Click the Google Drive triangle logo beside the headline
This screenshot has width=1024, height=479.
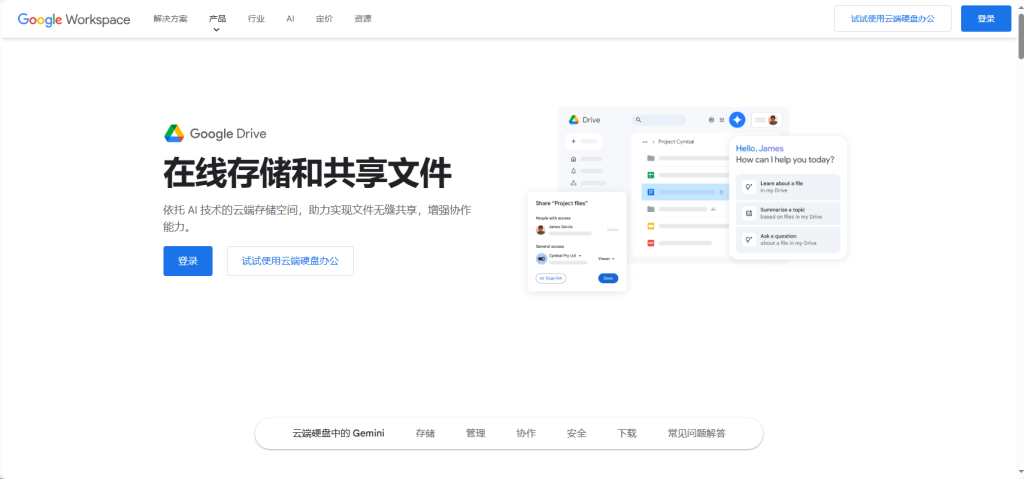[x=174, y=133]
